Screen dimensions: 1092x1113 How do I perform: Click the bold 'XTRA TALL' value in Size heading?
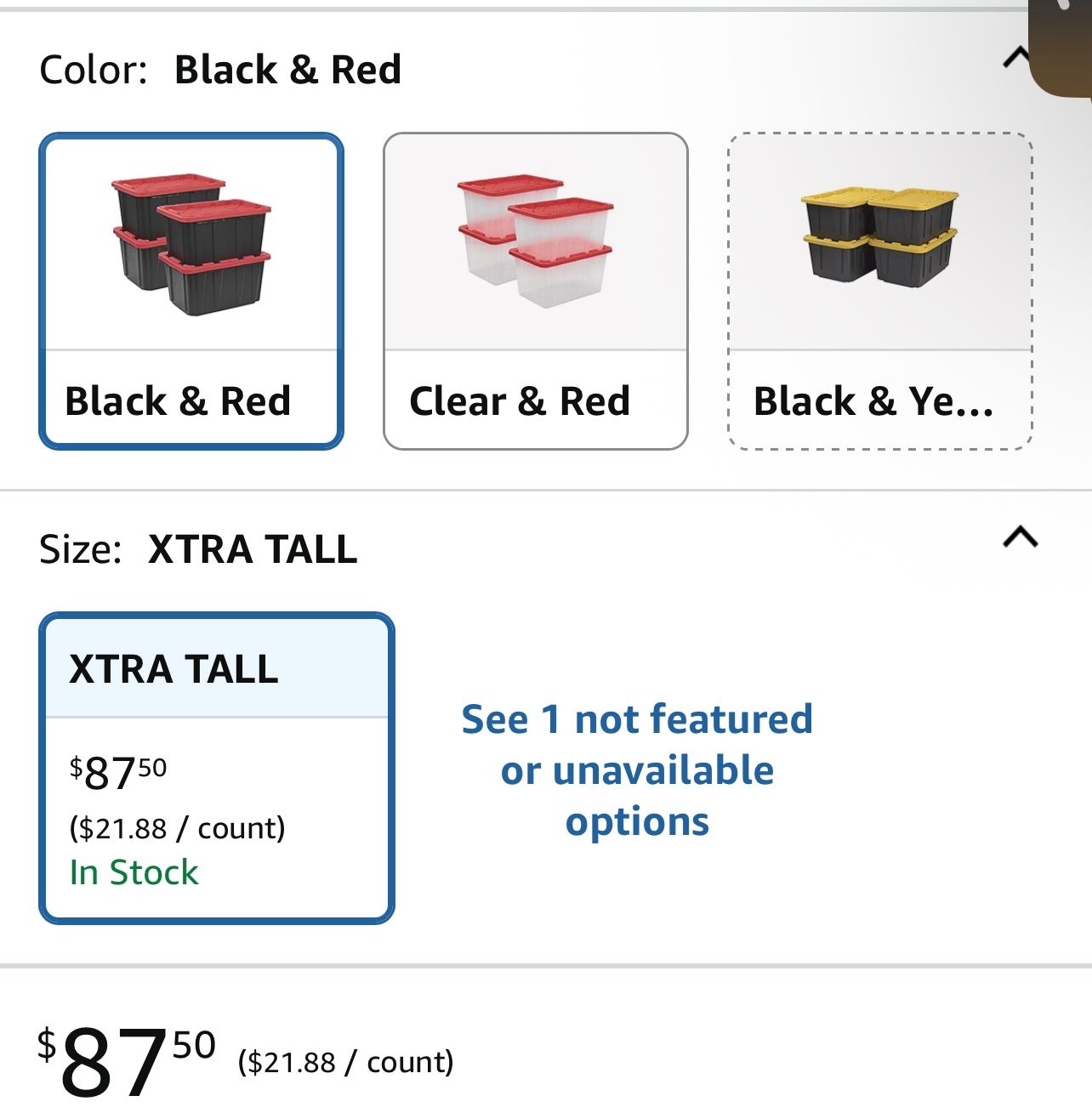253,549
